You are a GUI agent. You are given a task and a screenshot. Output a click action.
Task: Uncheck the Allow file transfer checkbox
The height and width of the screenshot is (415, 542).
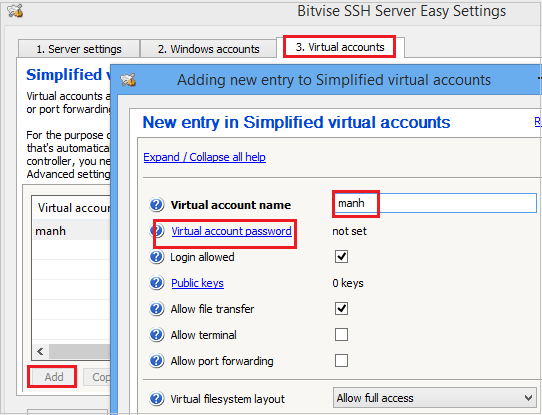[x=341, y=309]
